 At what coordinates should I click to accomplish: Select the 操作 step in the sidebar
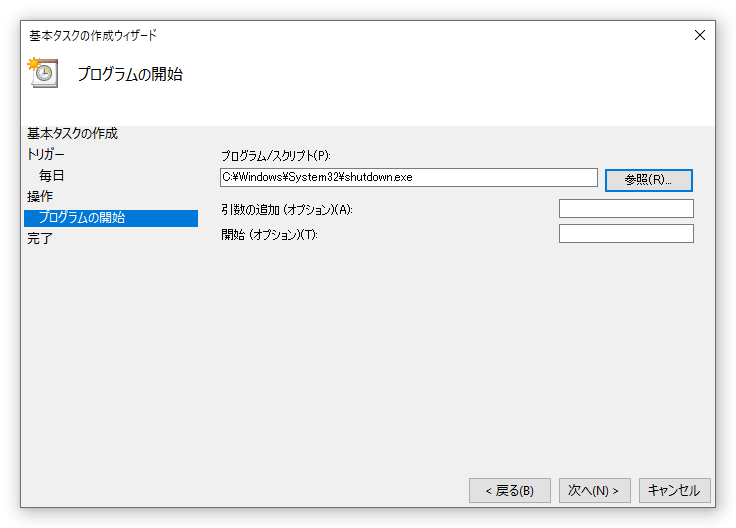(40, 196)
